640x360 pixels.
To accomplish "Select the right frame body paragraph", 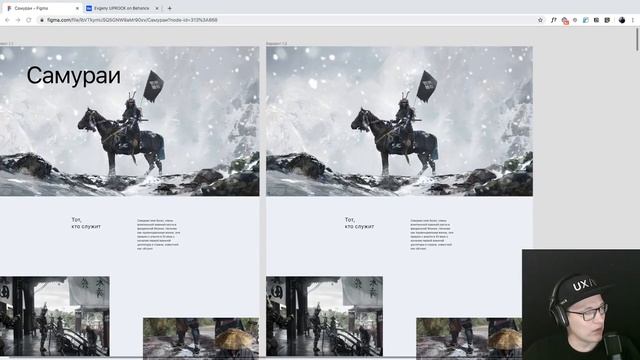I will [x=432, y=234].
